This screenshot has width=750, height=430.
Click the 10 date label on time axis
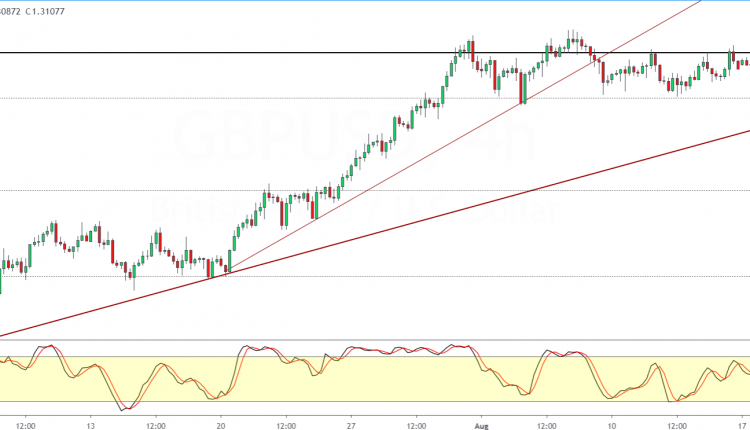[x=611, y=421]
